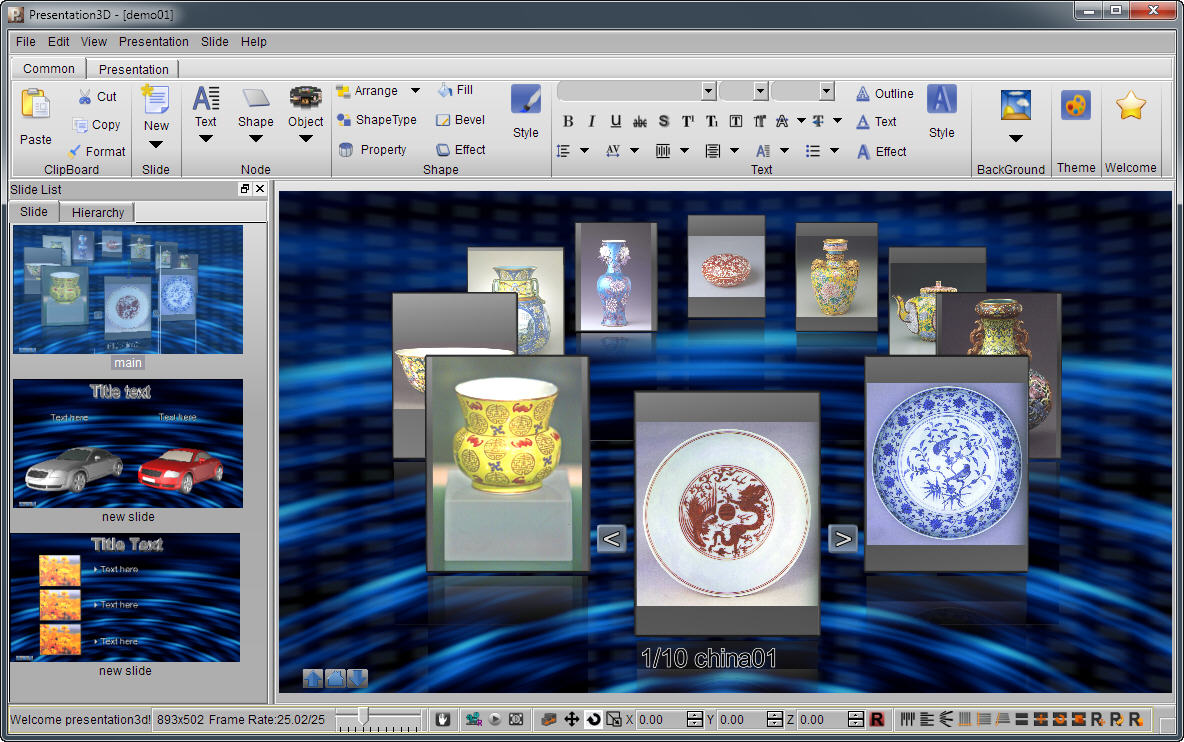Screen dimensions: 1184x742
Task: Click the boxed T text frame icon
Action: 735,121
